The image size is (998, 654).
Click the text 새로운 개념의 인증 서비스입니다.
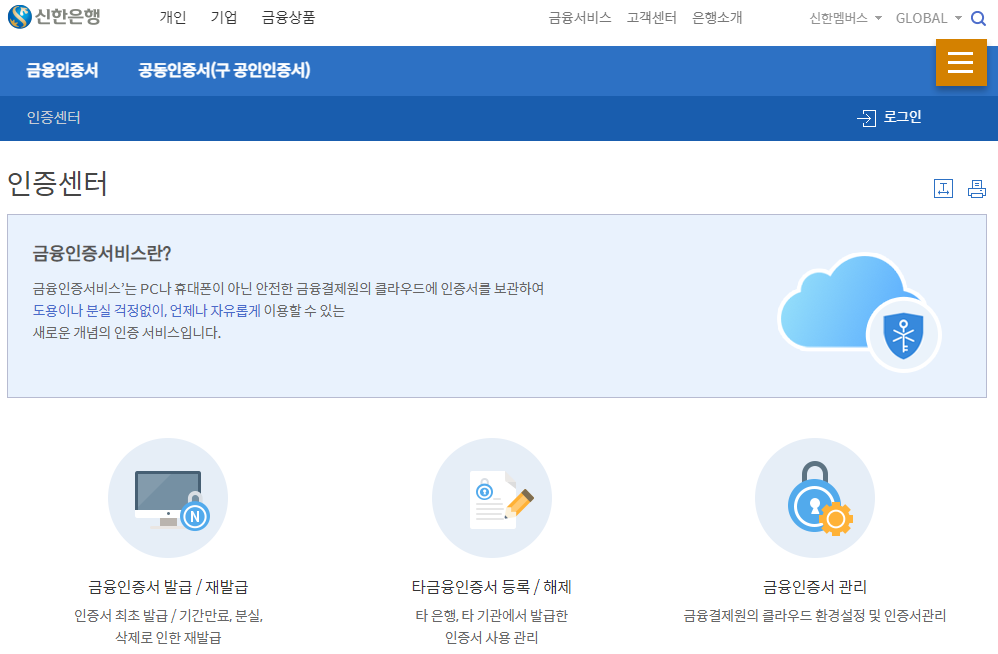pyautogui.click(x=127, y=333)
